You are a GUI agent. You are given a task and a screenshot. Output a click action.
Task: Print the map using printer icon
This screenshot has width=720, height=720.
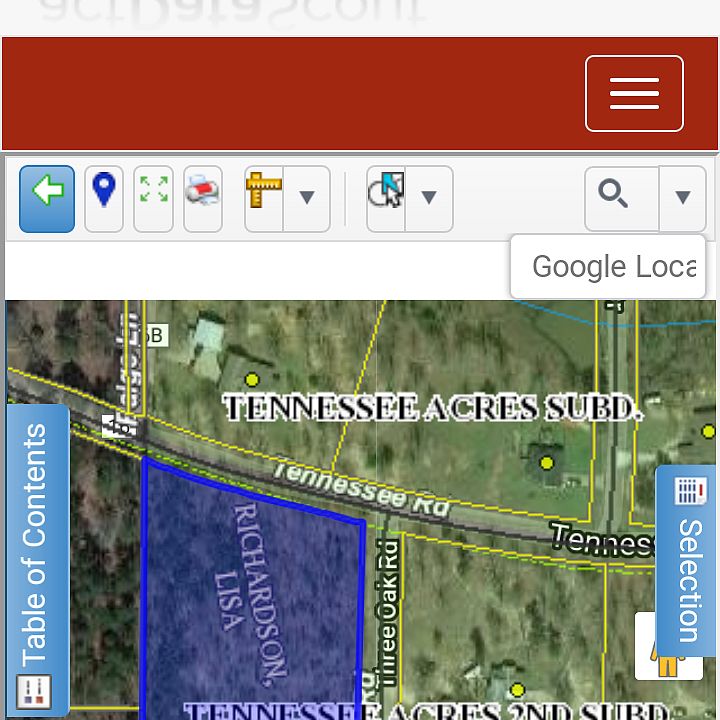click(202, 199)
